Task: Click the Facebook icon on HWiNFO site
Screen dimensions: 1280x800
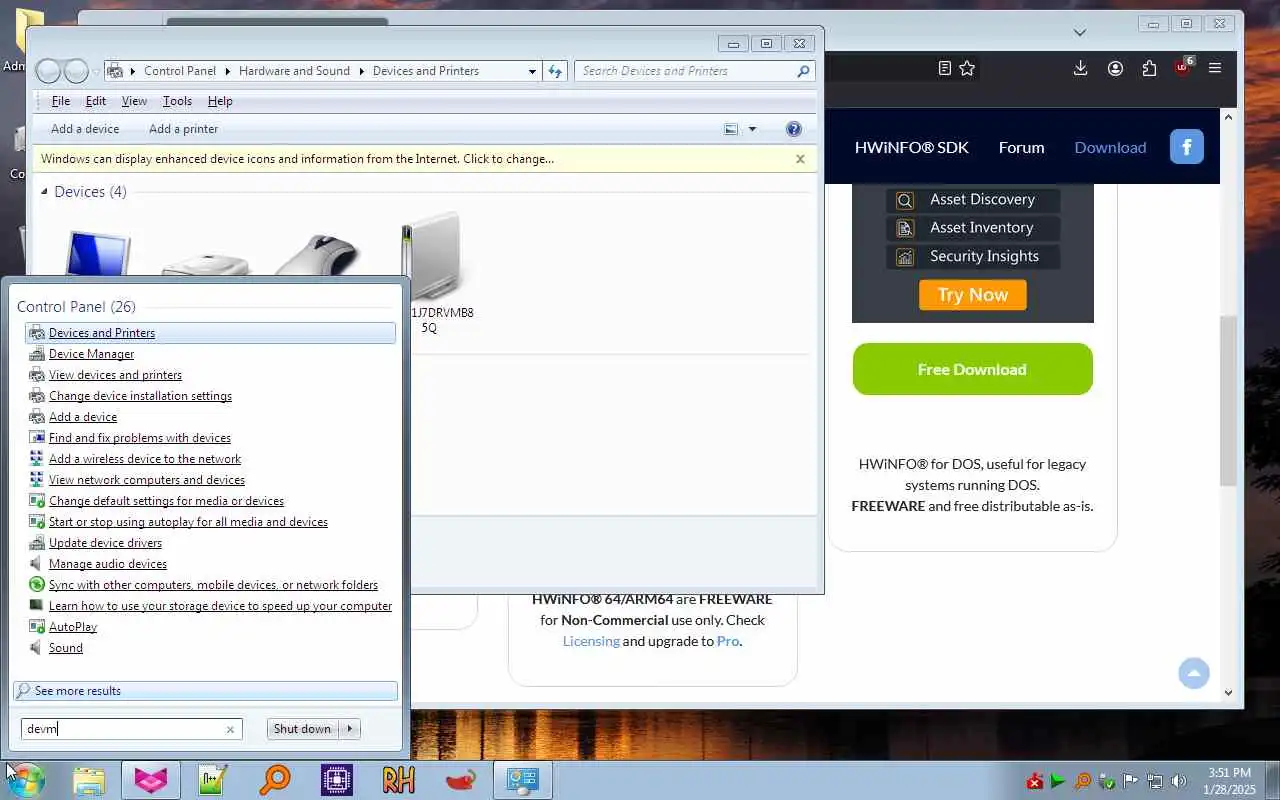Action: pos(1187,147)
